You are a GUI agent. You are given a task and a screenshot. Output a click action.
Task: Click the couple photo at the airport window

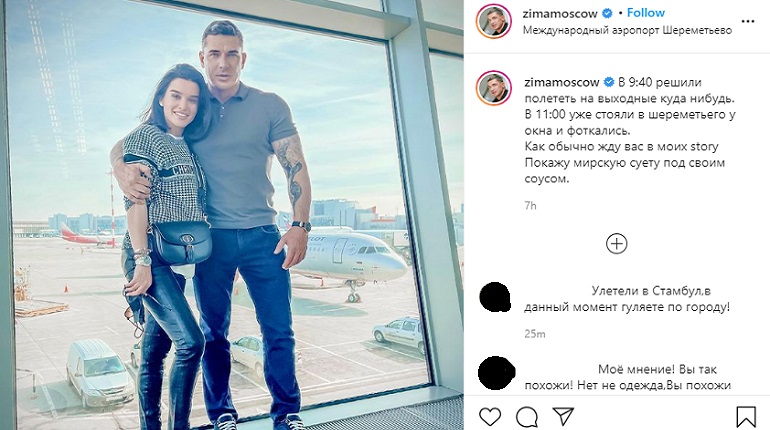[232, 215]
